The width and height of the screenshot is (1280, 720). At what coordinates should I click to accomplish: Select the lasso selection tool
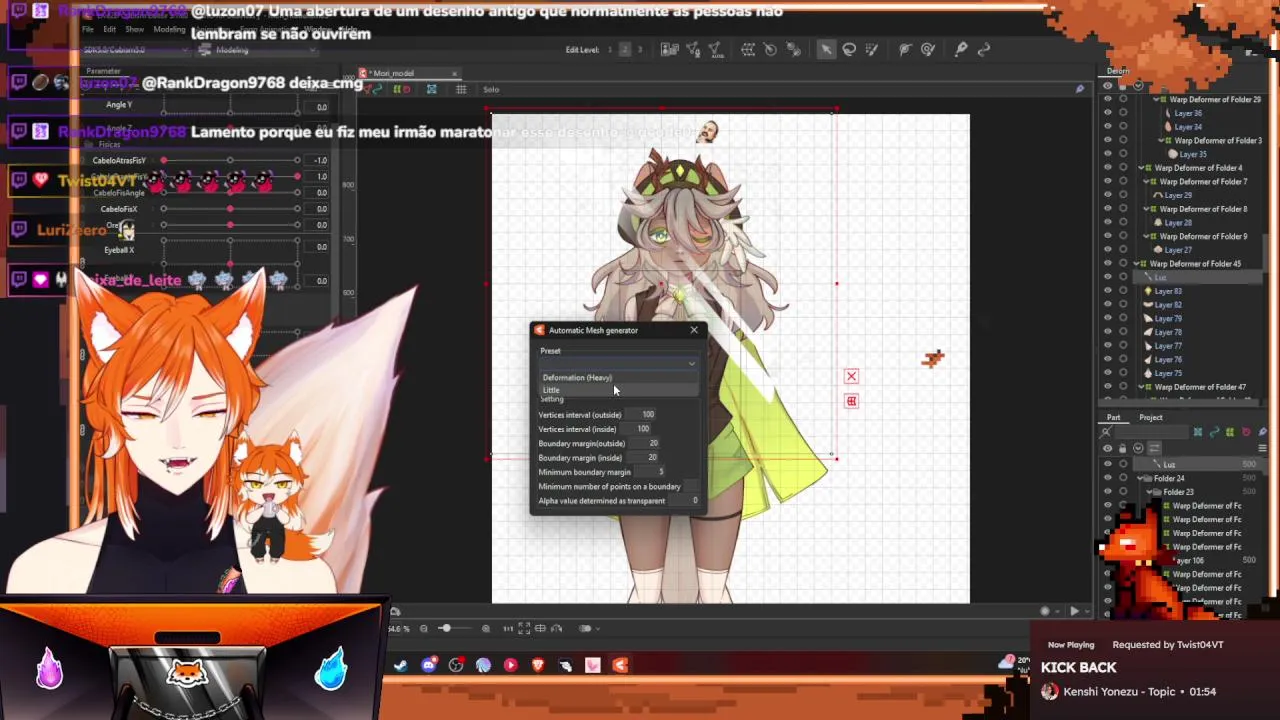pos(849,49)
